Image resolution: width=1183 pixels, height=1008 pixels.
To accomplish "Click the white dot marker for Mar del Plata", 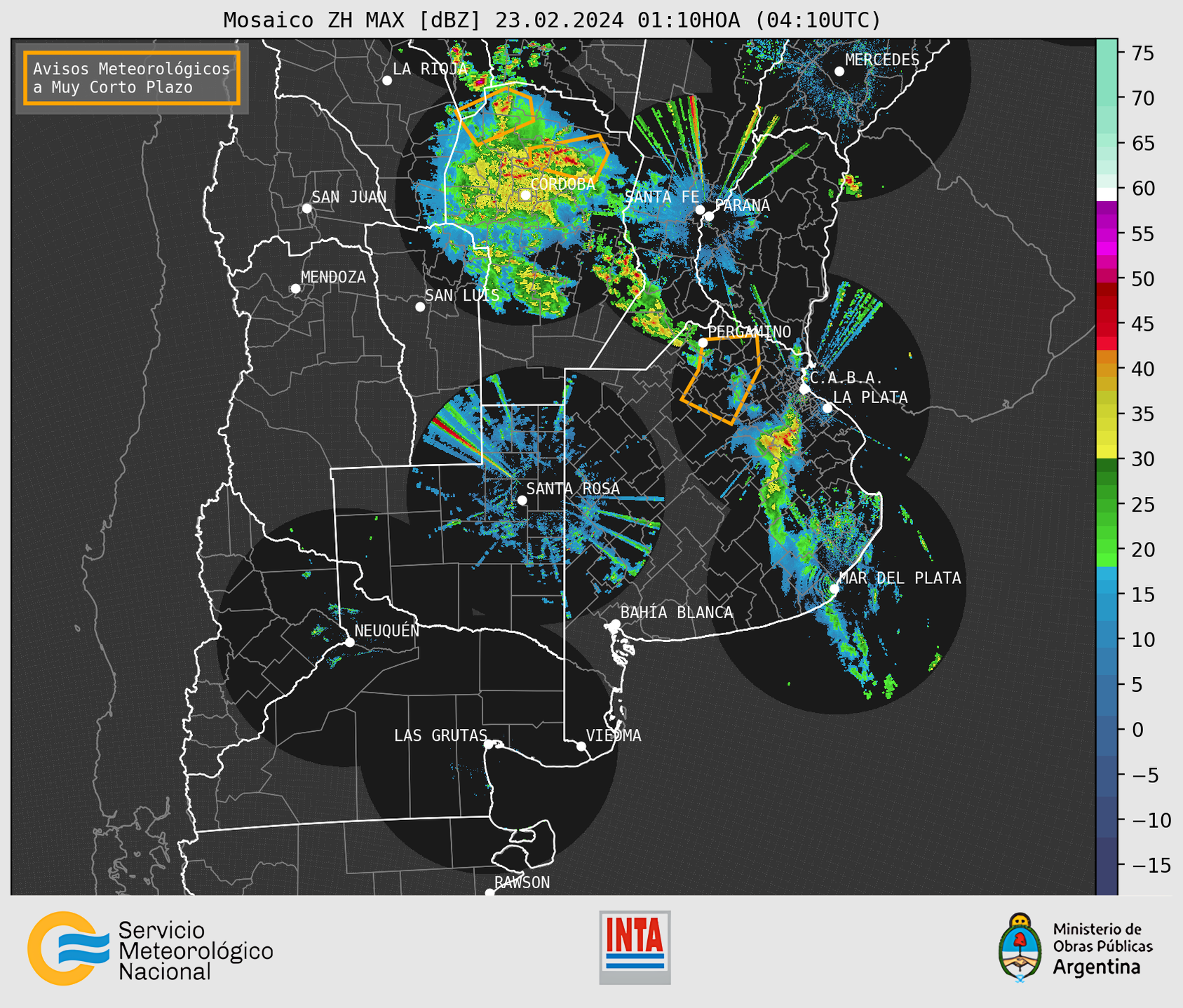I will [x=834, y=589].
